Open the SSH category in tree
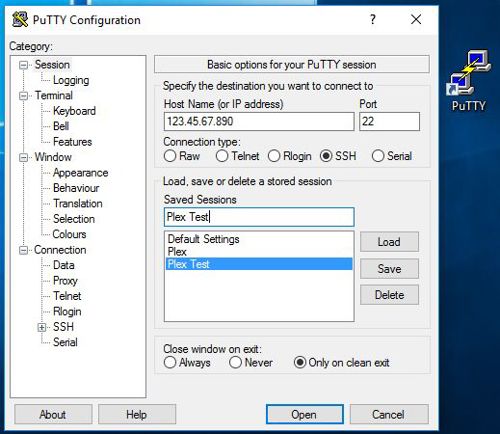Screen dimensions: 500x434 pos(63,327)
